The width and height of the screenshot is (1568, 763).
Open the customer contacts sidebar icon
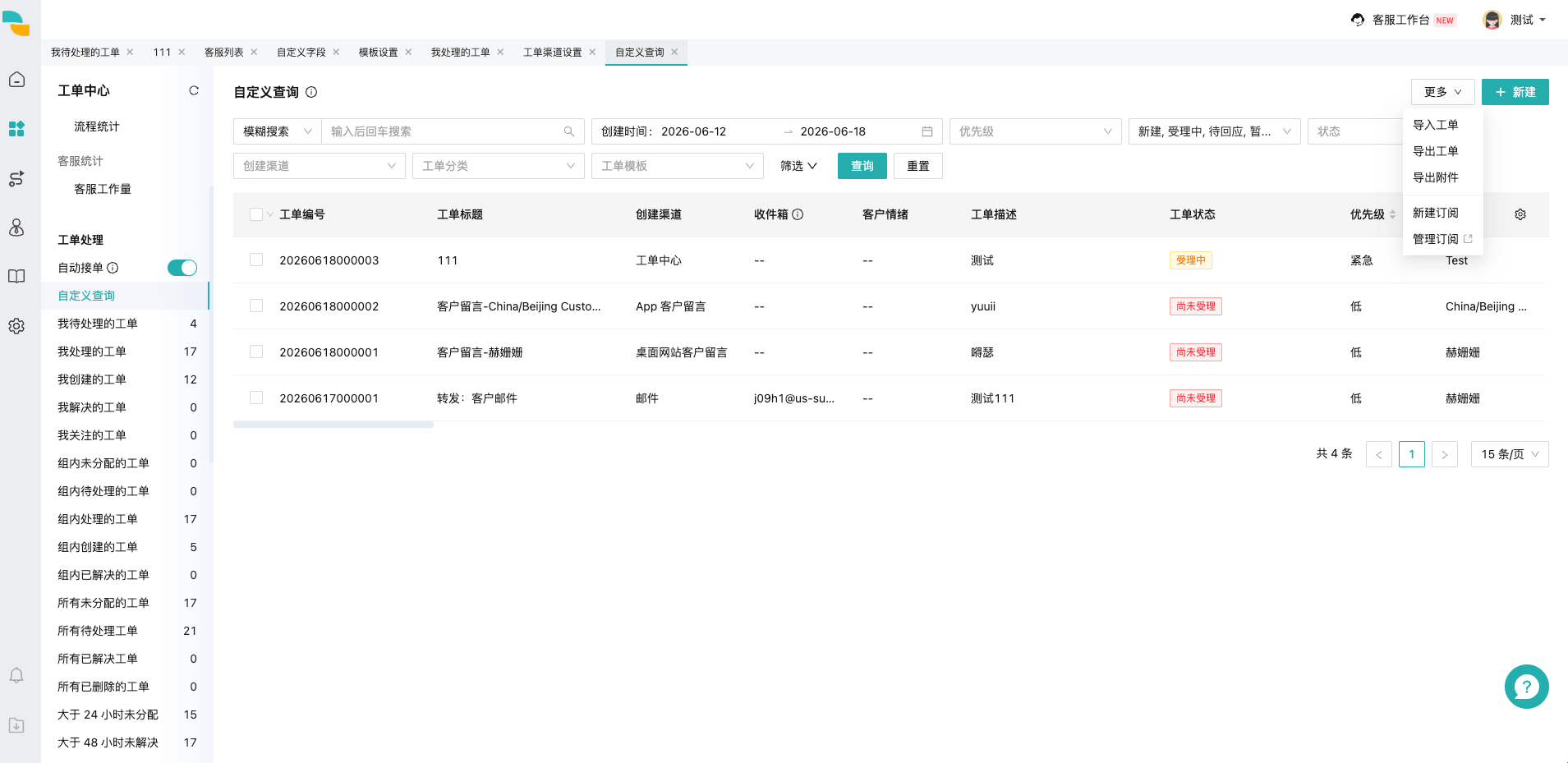(x=16, y=228)
